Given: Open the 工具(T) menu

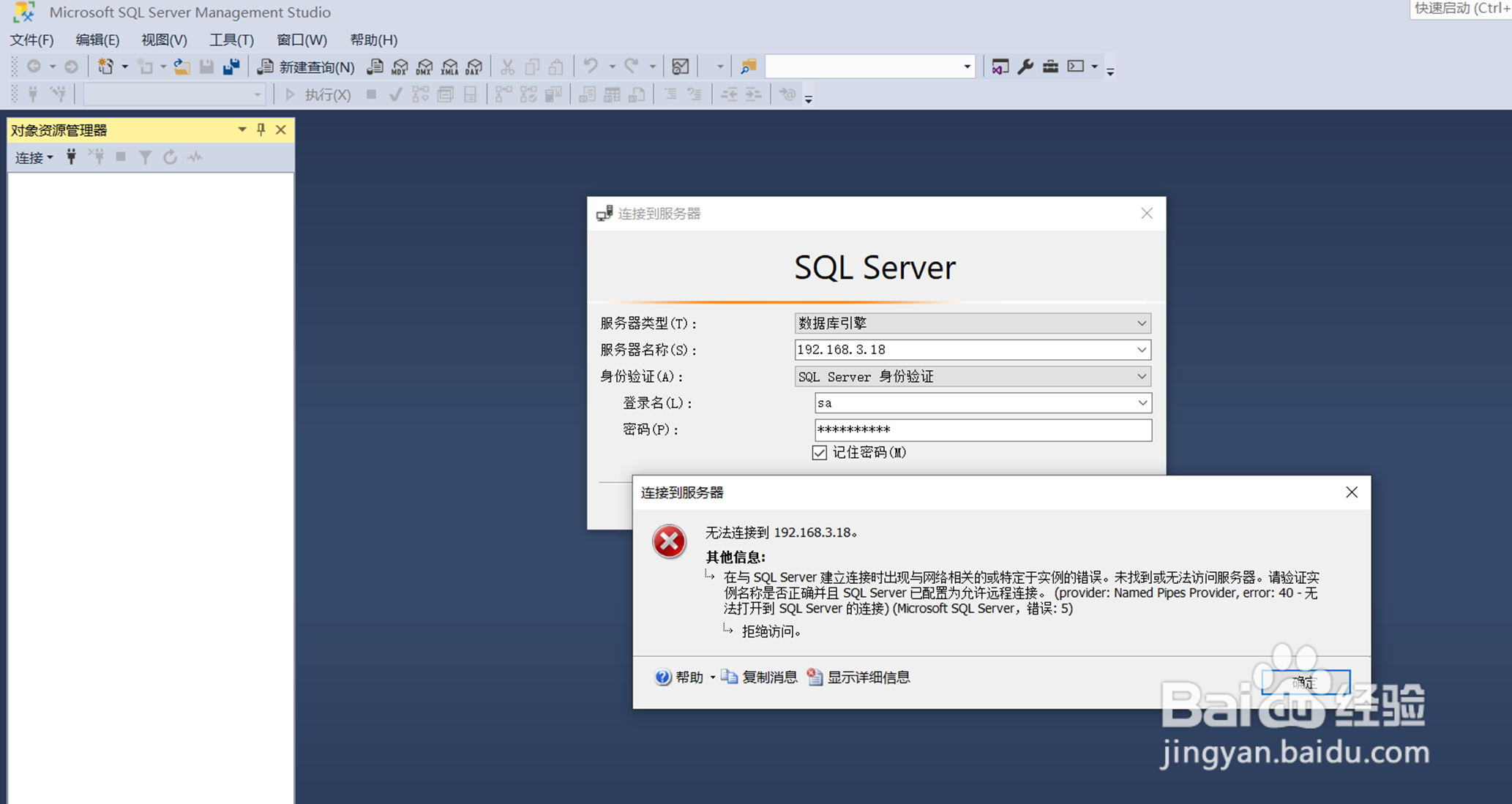Looking at the screenshot, I should [x=231, y=40].
